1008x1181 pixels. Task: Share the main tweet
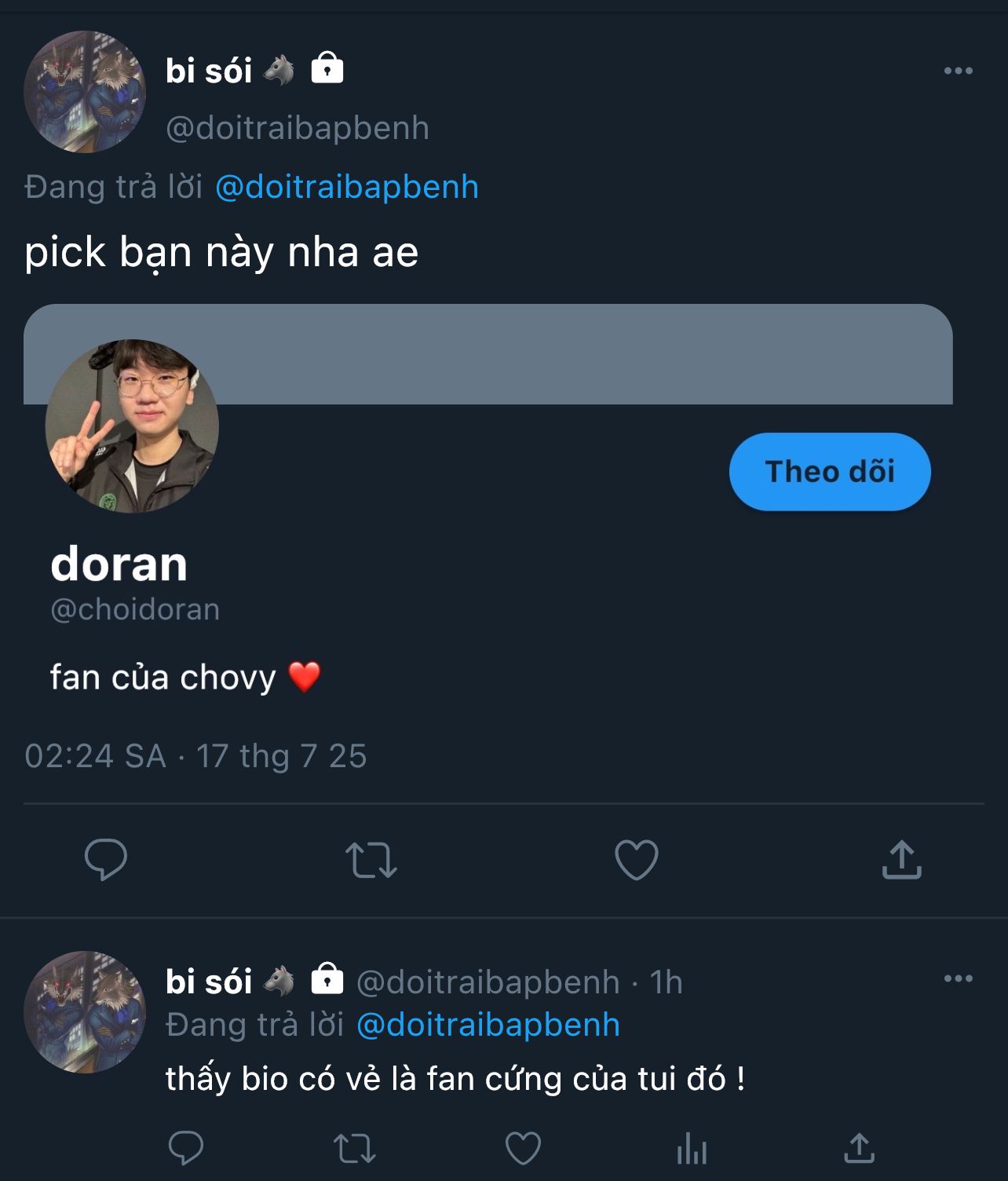(x=901, y=859)
